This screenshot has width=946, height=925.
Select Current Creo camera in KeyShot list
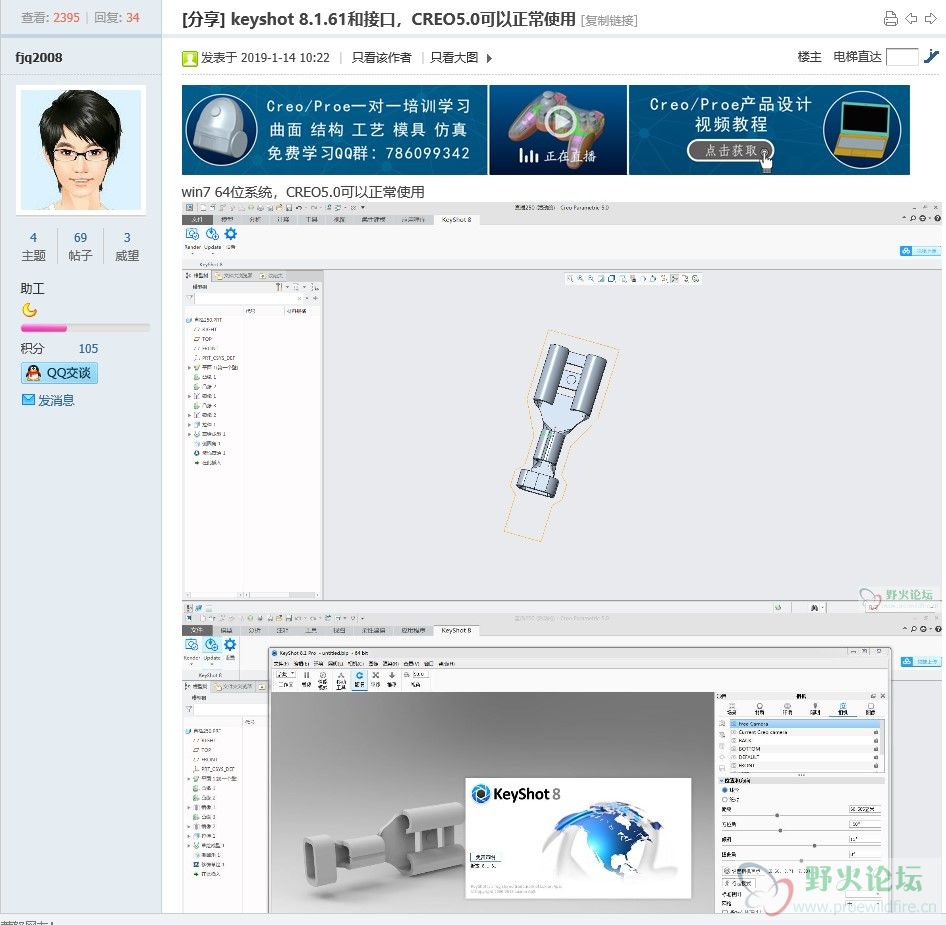point(805,732)
